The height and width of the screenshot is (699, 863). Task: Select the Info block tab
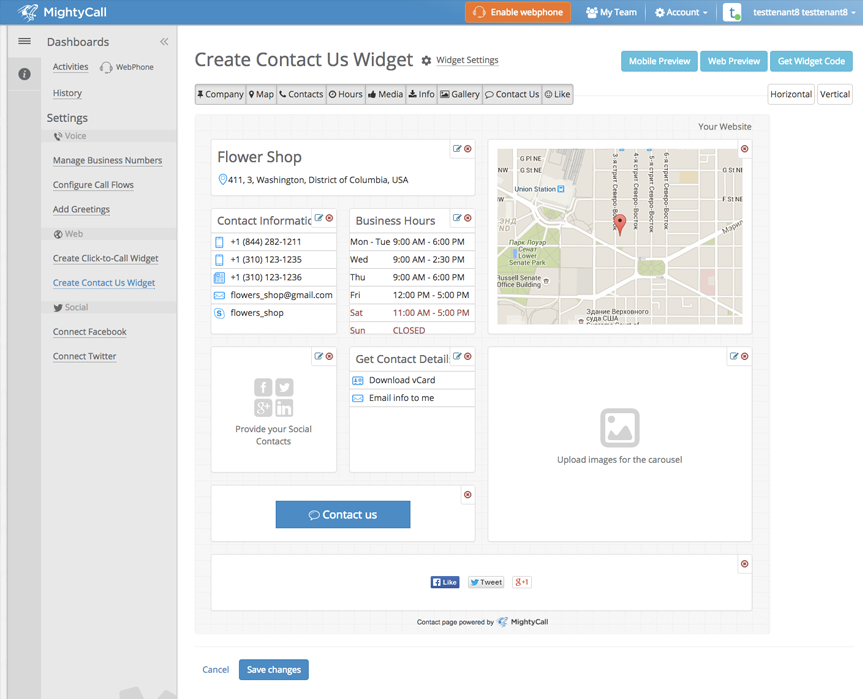[x=421, y=94]
